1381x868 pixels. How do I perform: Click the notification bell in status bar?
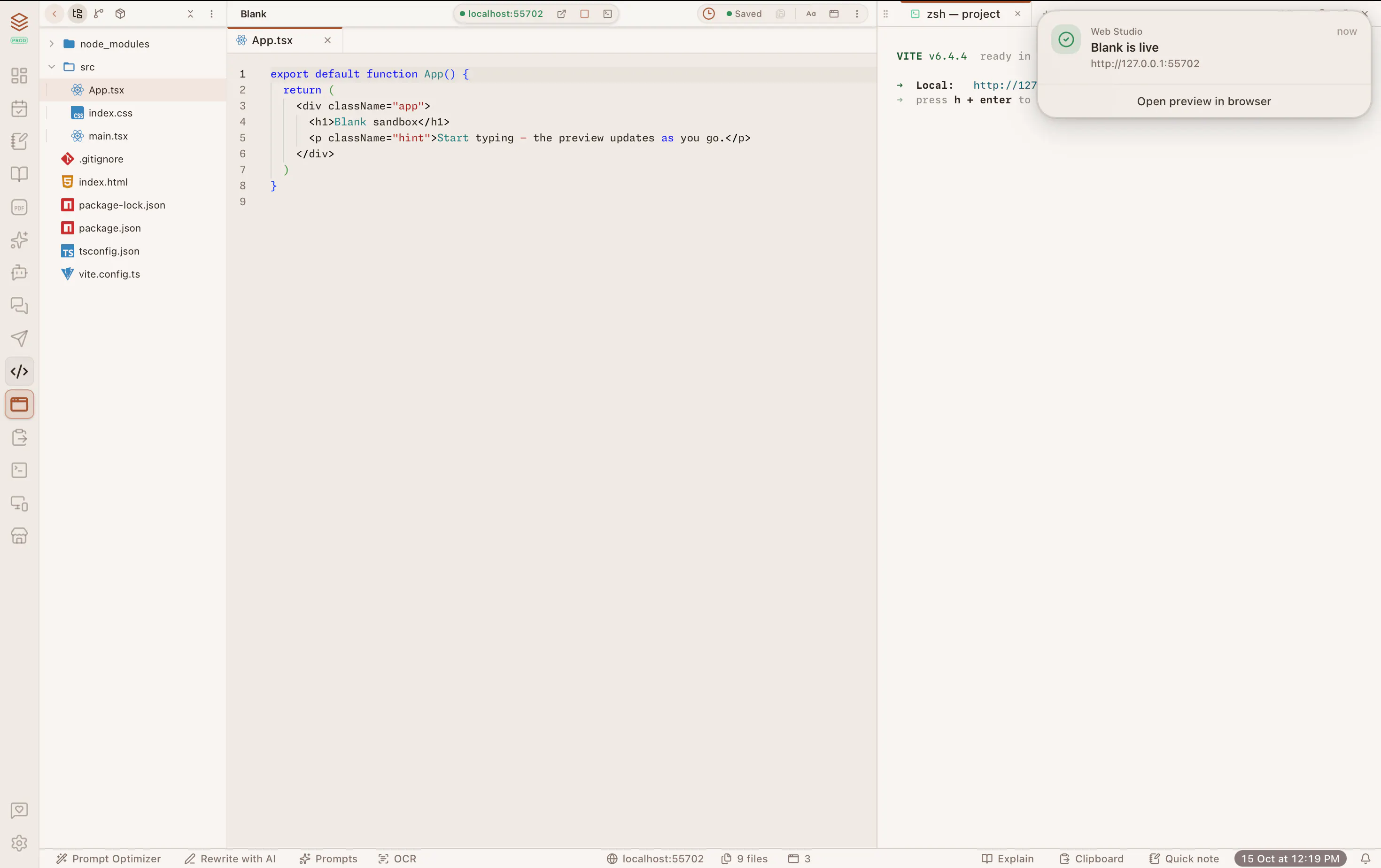pos(1365,858)
